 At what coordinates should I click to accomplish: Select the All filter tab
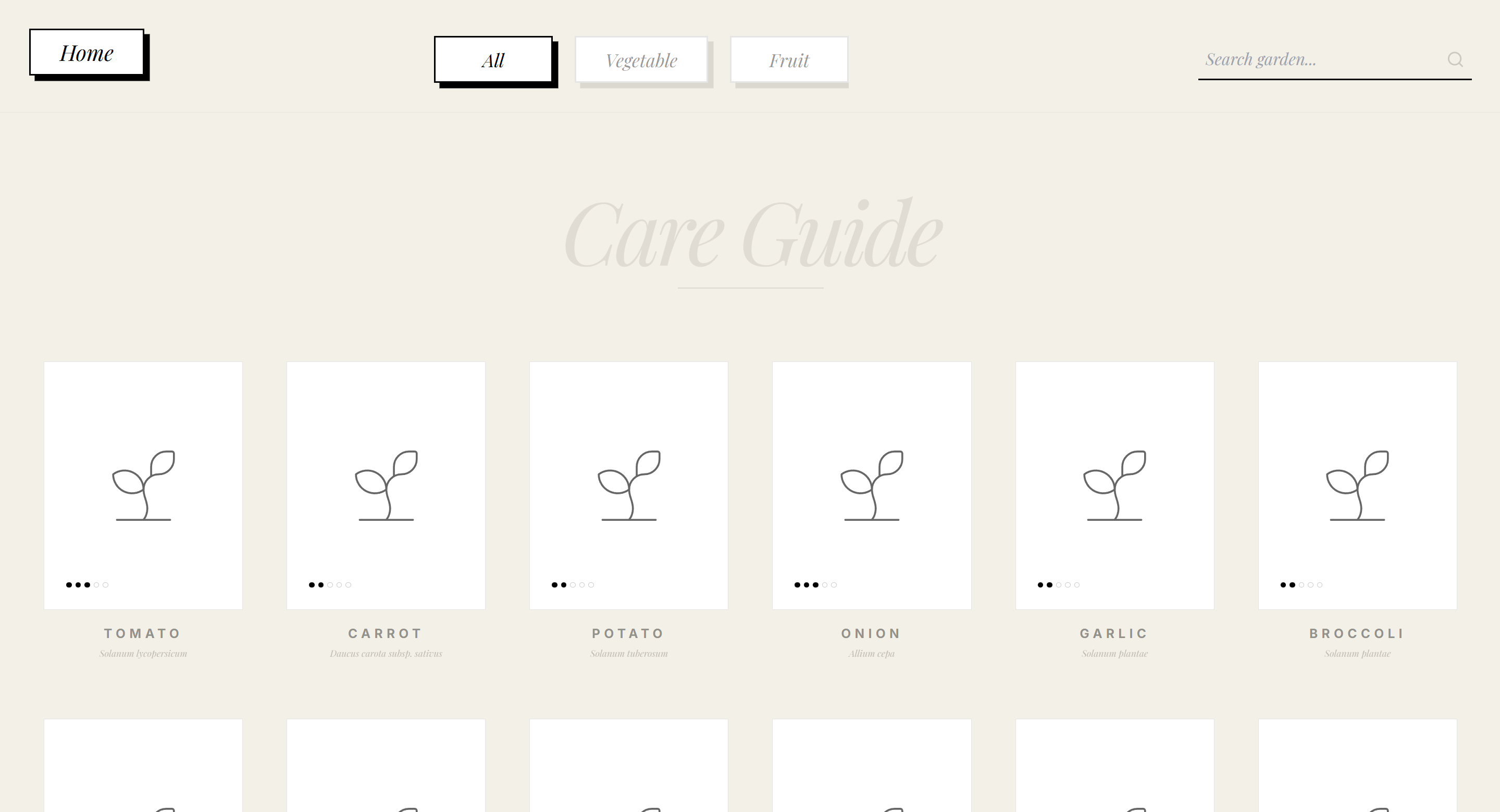[493, 59]
